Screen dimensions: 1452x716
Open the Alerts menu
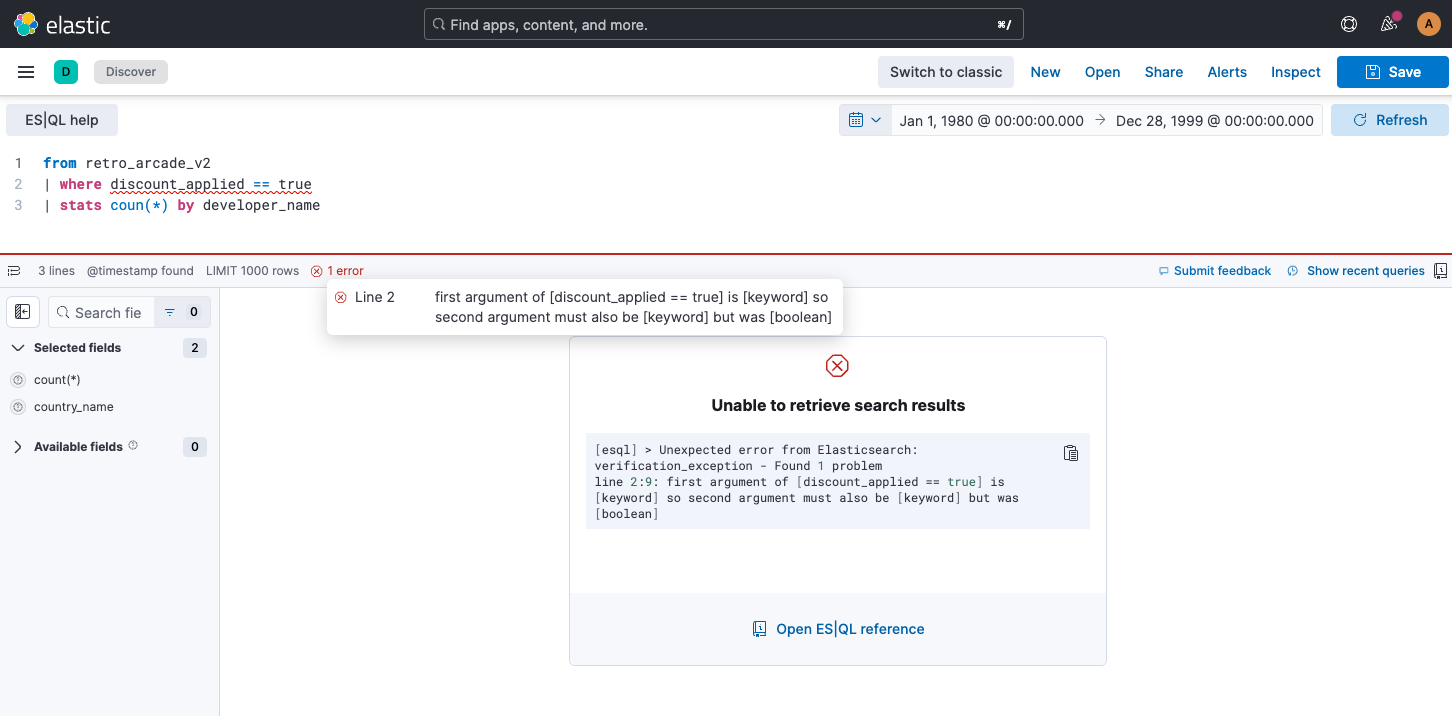pyautogui.click(x=1227, y=72)
